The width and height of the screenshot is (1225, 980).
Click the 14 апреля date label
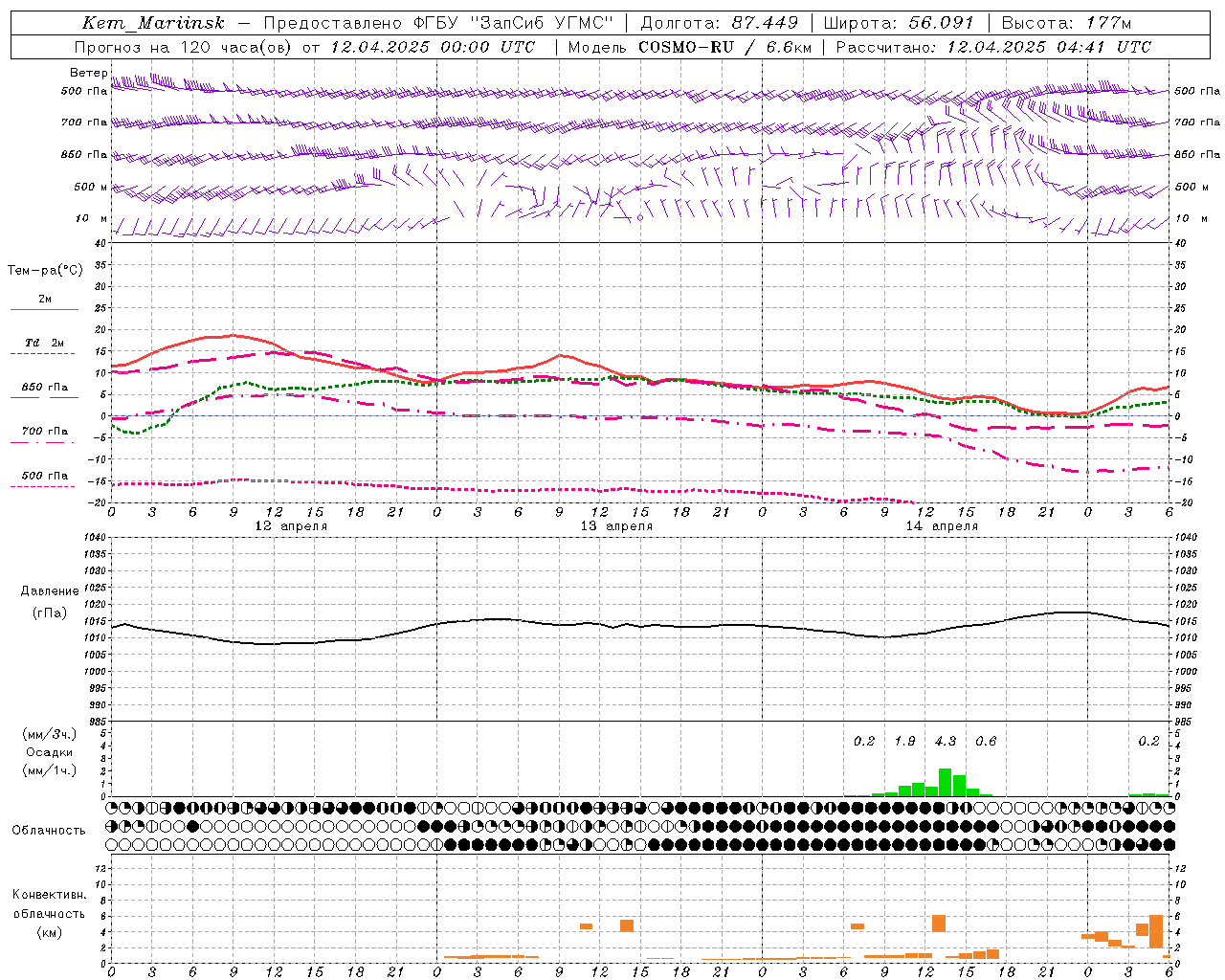coord(942,526)
